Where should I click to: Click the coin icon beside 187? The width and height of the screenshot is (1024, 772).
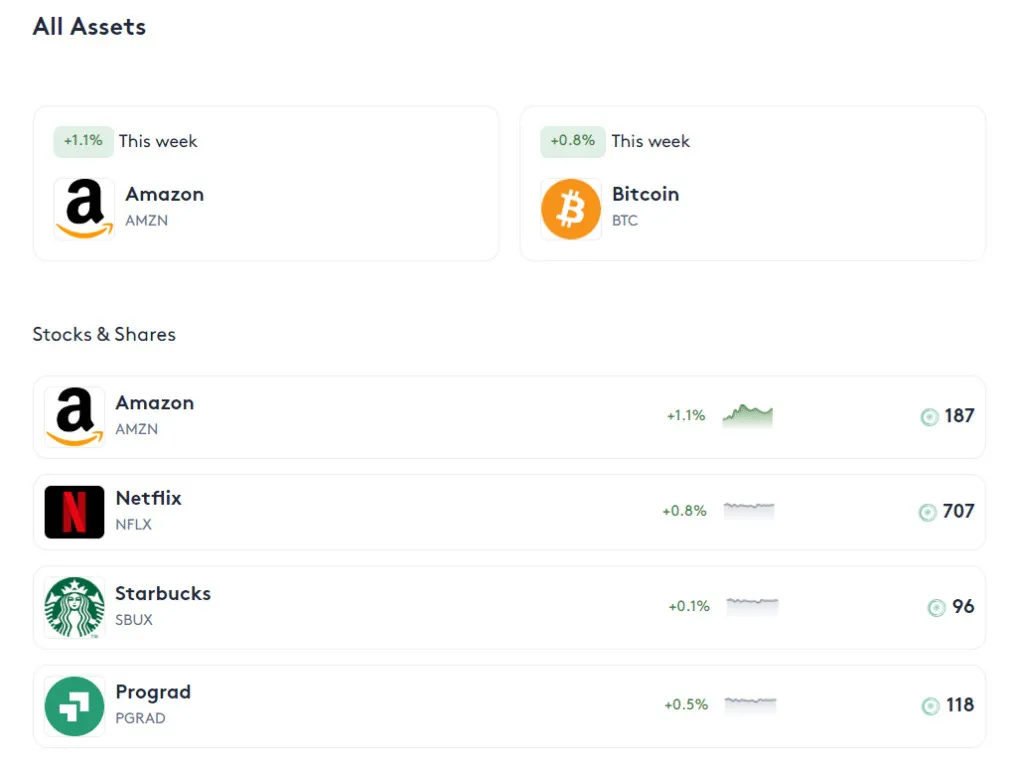pyautogui.click(x=929, y=417)
